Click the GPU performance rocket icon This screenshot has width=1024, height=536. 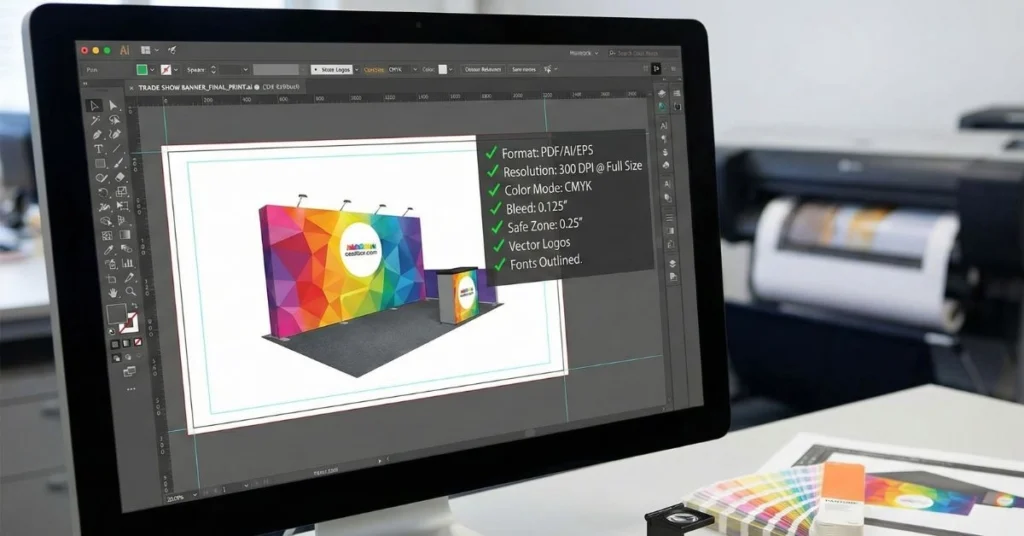[x=172, y=50]
